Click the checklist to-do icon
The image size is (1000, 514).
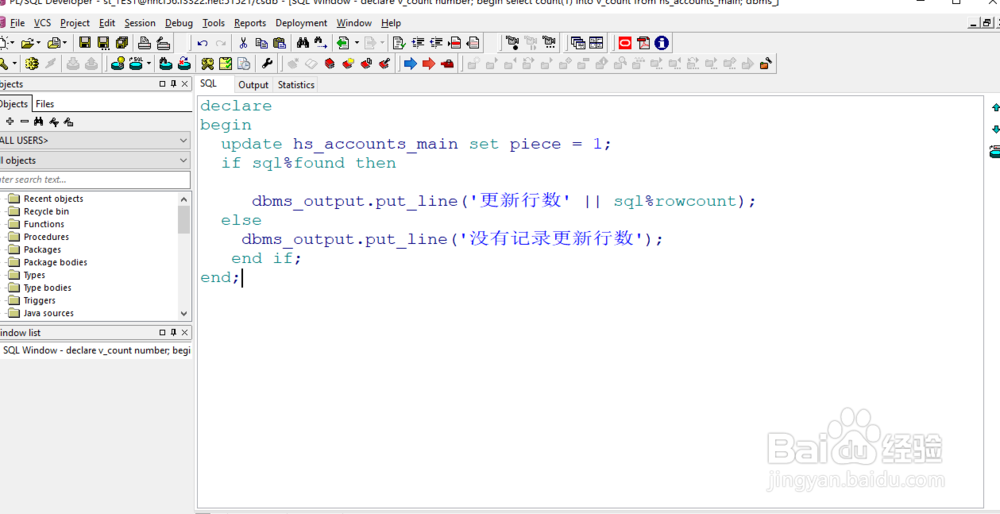pyautogui.click(x=226, y=63)
